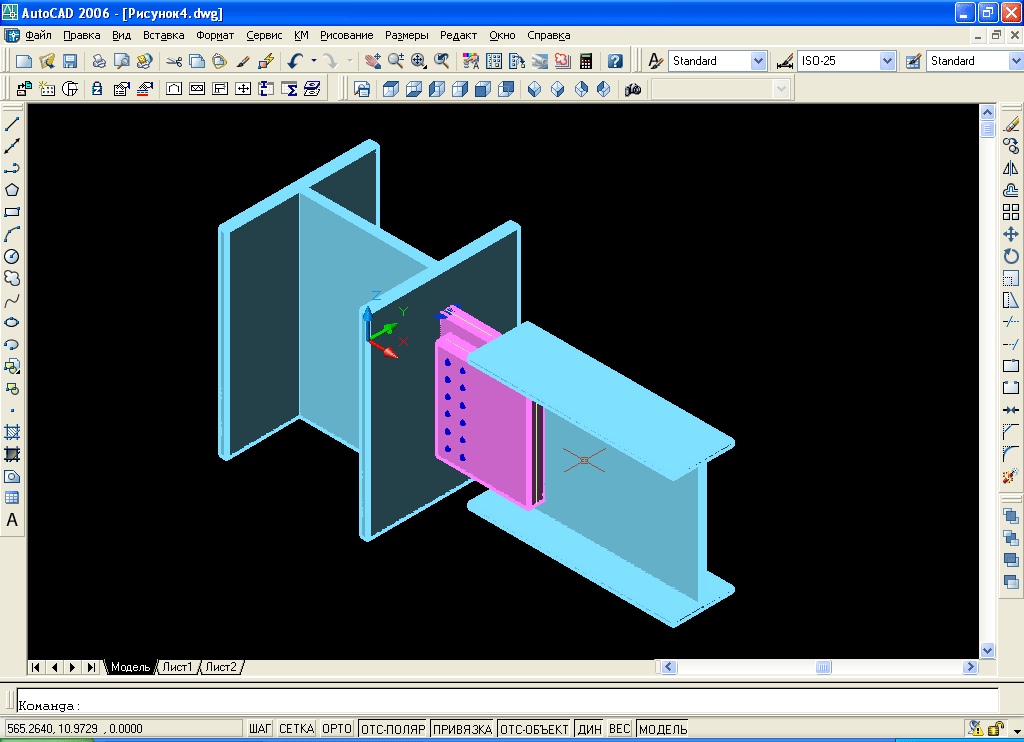Toggle ПРИВЯЗКА object snap
The width and height of the screenshot is (1024, 742).
[x=462, y=729]
